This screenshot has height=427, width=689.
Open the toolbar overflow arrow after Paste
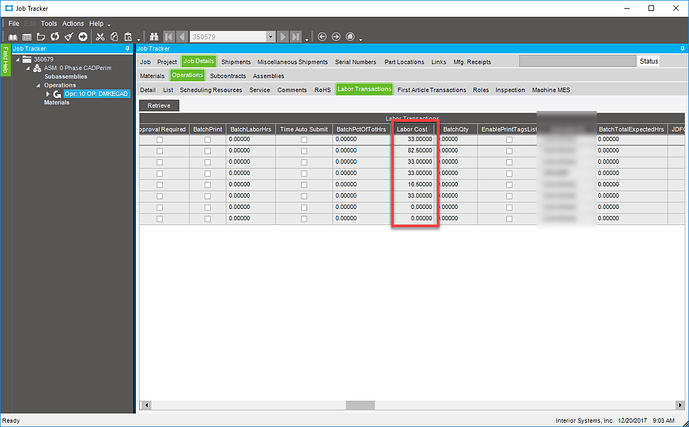138,40
